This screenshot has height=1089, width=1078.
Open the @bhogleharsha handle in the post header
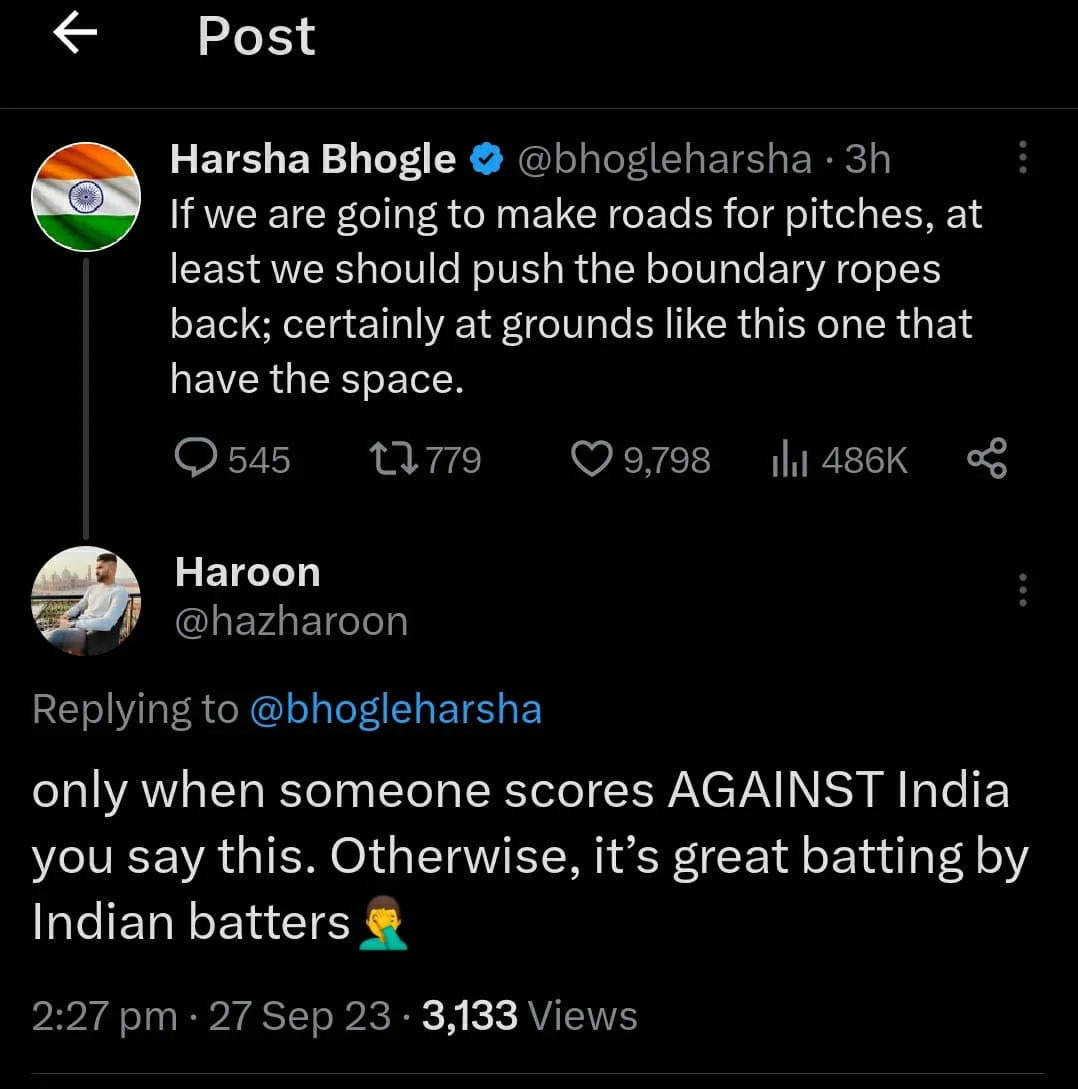tap(665, 159)
